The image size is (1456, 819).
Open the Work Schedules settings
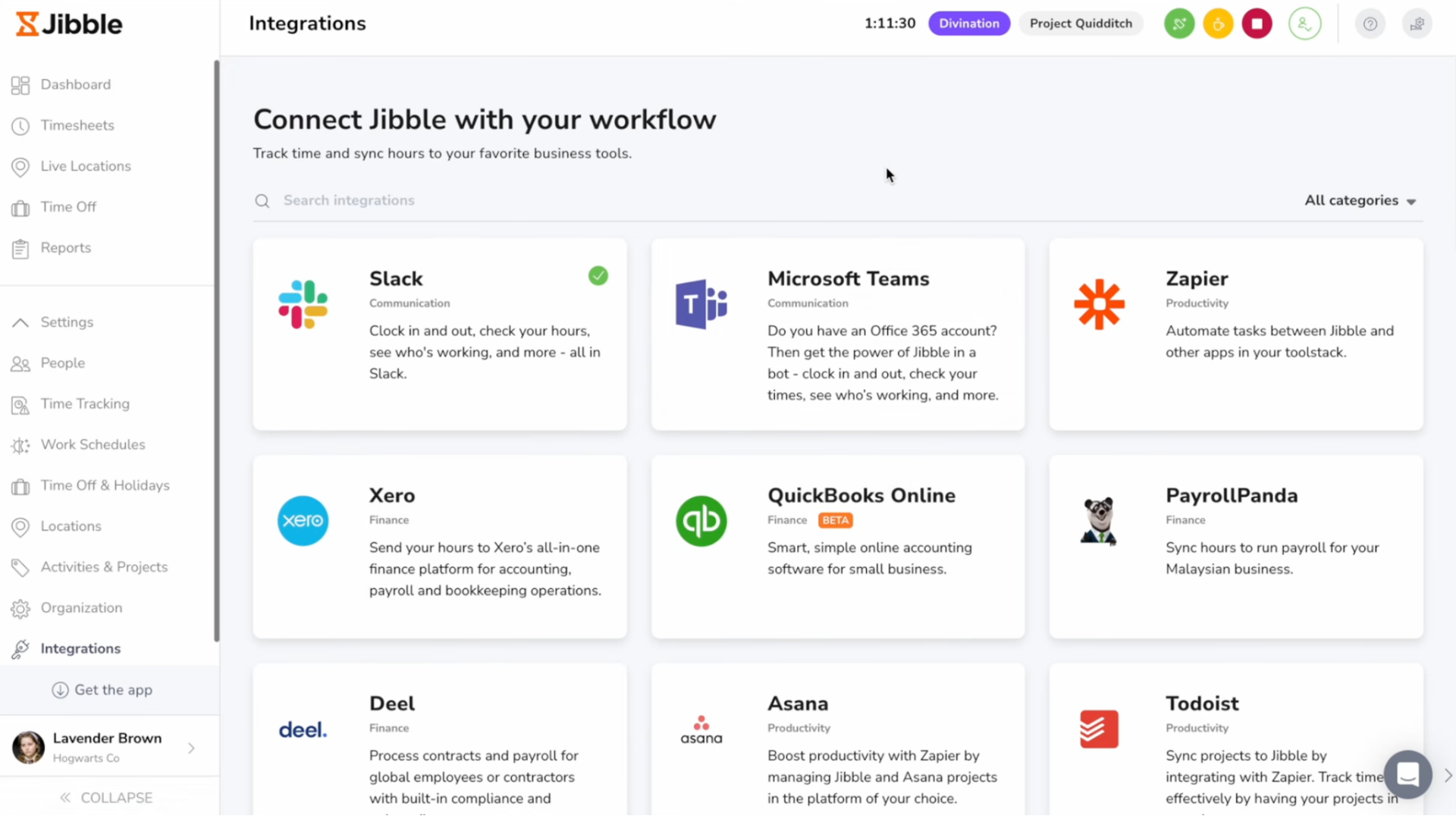click(93, 444)
